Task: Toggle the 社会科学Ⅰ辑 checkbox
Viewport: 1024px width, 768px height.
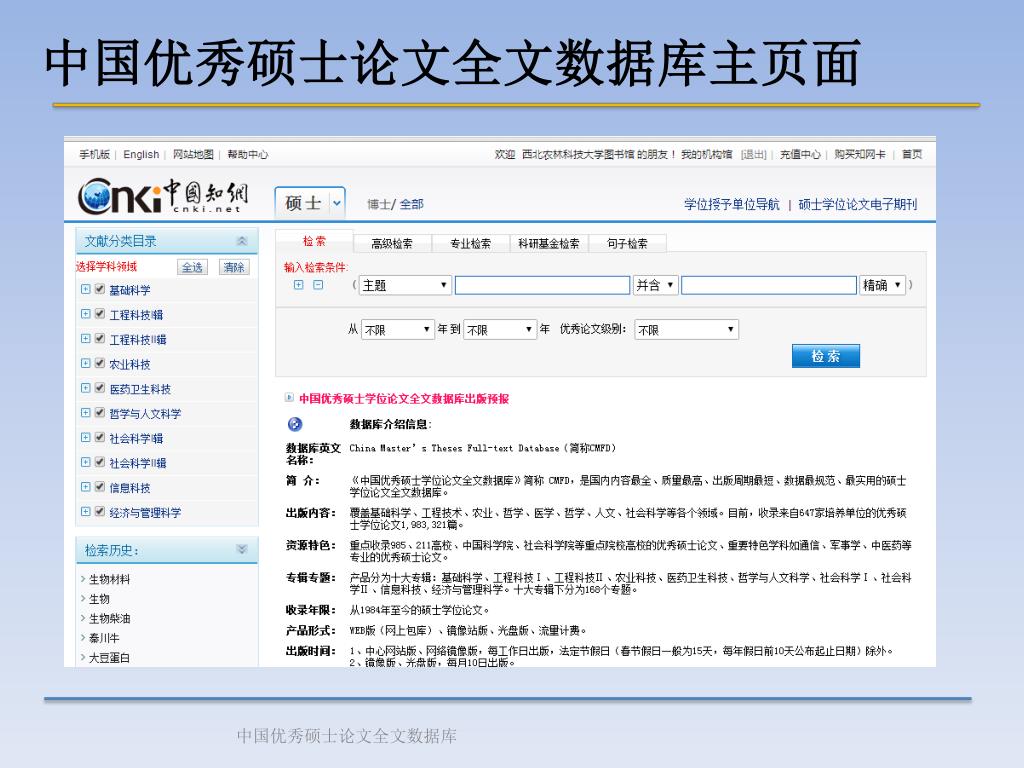Action: [100, 438]
